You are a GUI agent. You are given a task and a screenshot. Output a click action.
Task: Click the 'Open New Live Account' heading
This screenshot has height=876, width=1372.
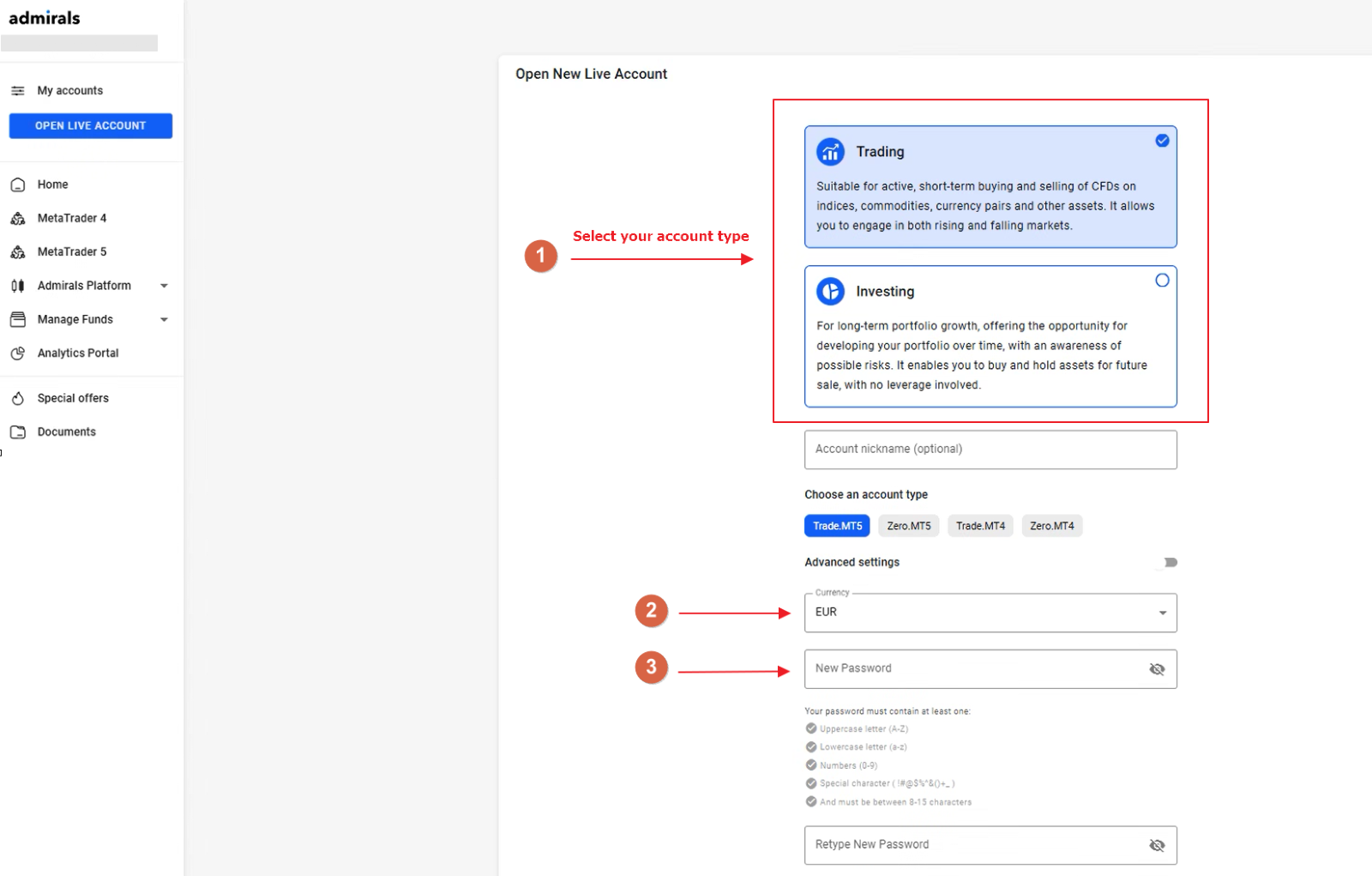click(x=591, y=75)
